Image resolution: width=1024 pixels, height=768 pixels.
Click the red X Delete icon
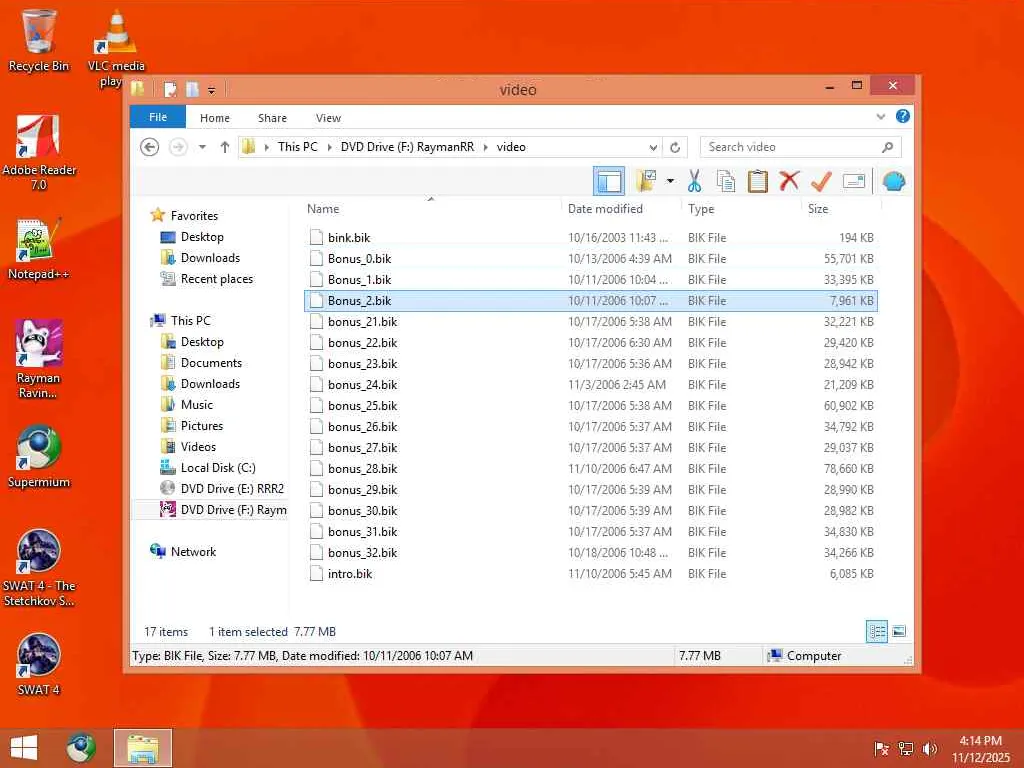click(x=789, y=181)
